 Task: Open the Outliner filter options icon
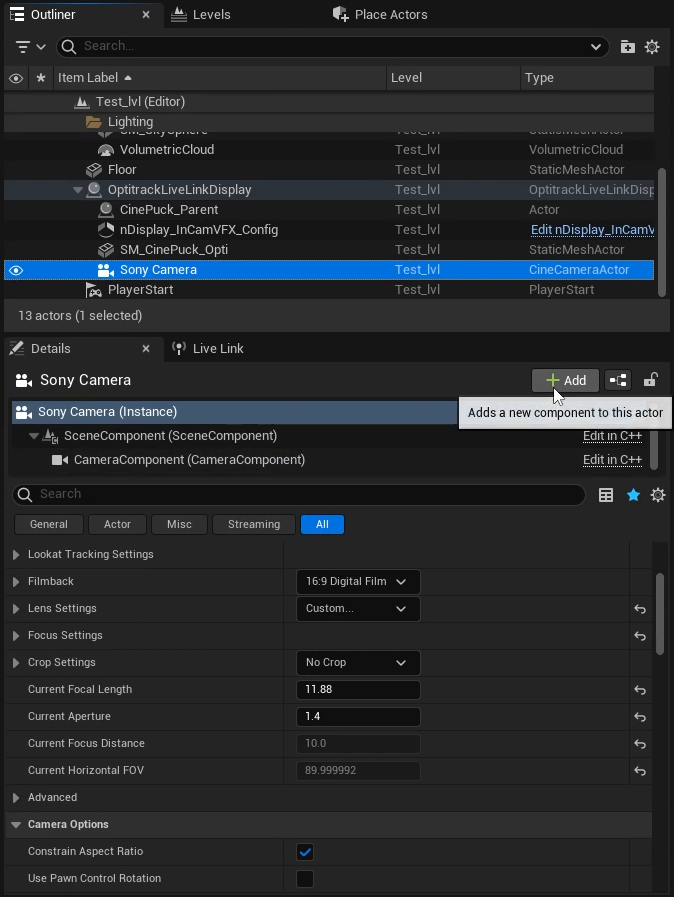31,47
